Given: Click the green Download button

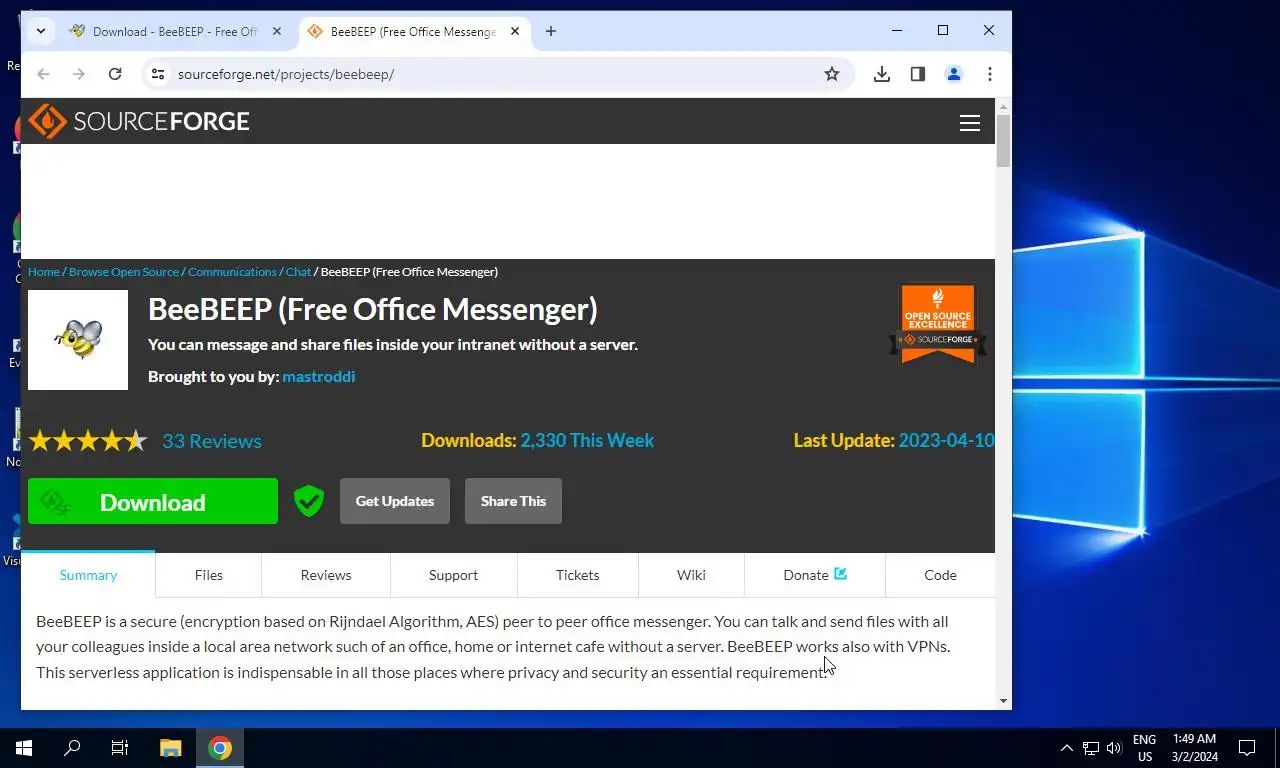Looking at the screenshot, I should point(153,501).
